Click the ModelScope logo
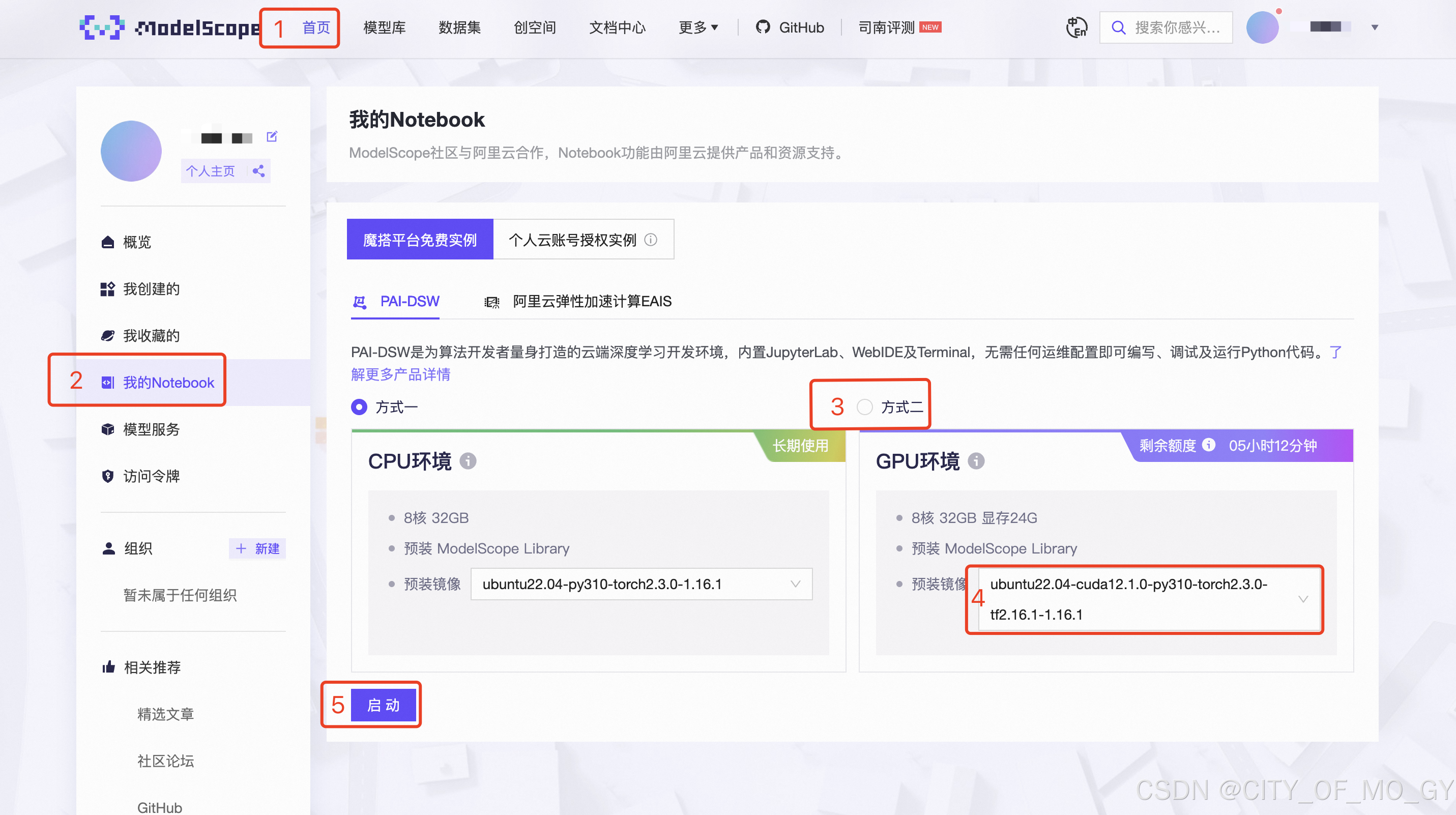 169,27
